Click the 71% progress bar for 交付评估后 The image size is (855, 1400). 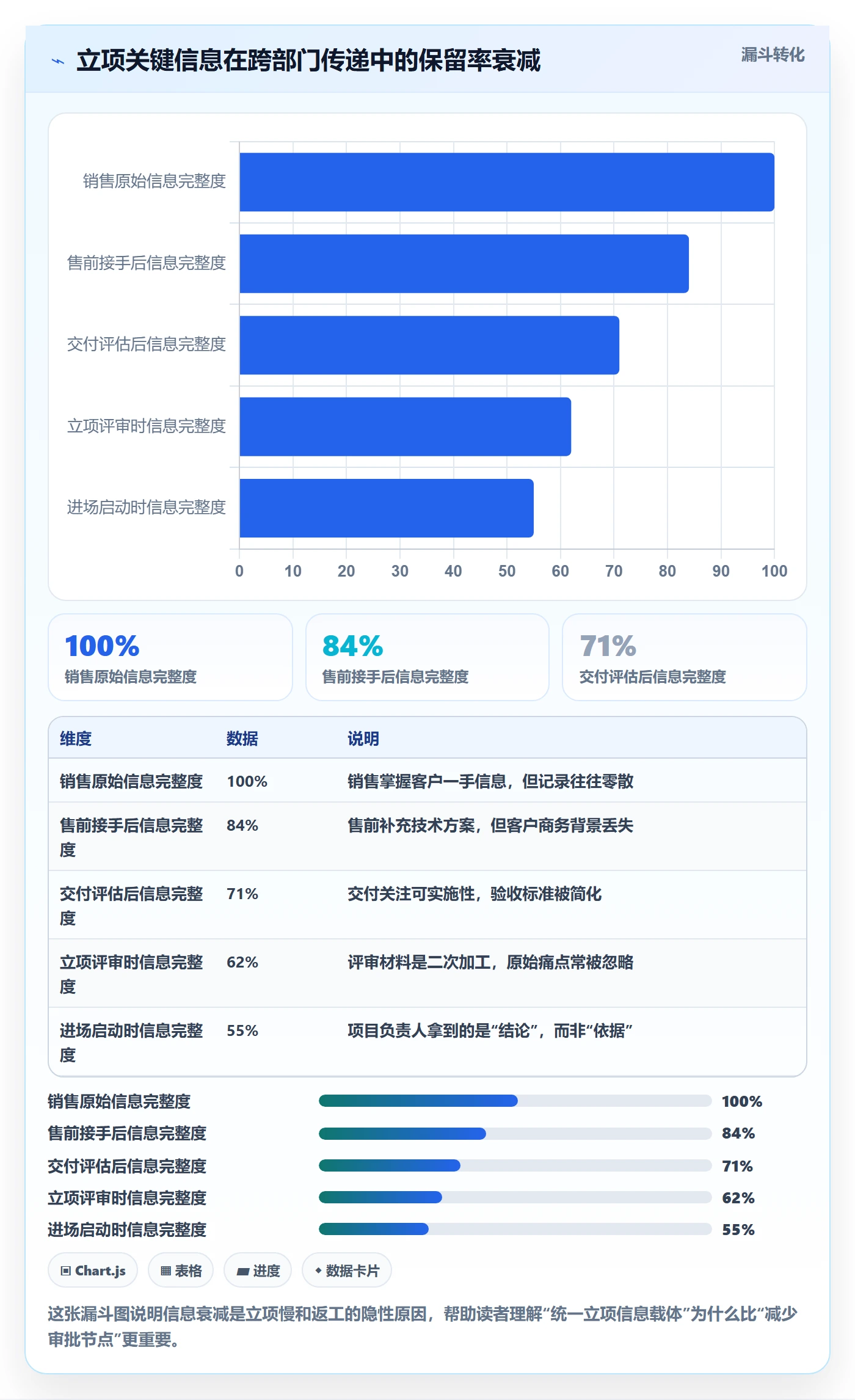click(515, 1165)
